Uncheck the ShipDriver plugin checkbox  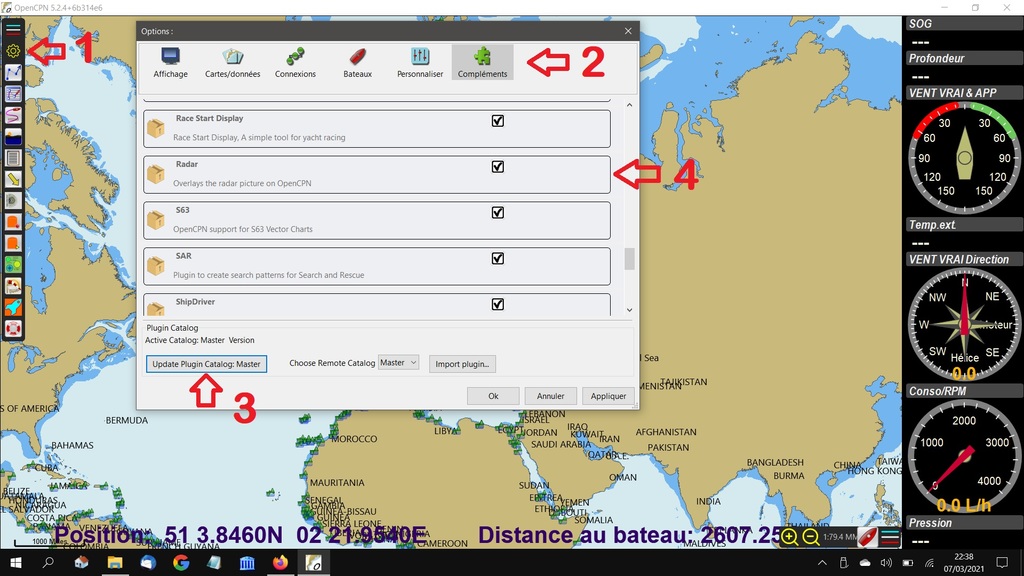[498, 304]
